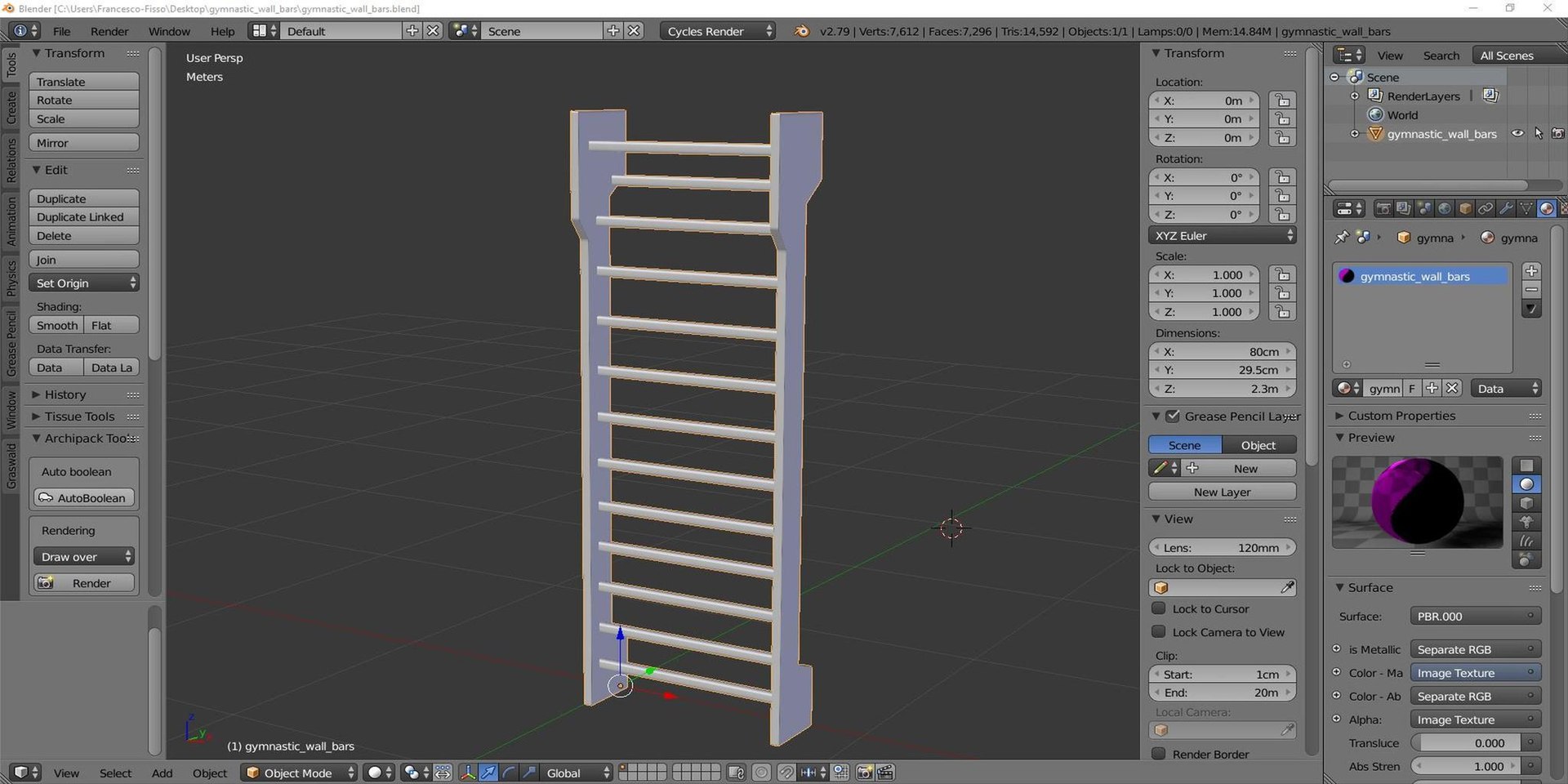The height and width of the screenshot is (784, 1568).
Task: Open the Material properties sphere tab
Action: pyautogui.click(x=1547, y=209)
